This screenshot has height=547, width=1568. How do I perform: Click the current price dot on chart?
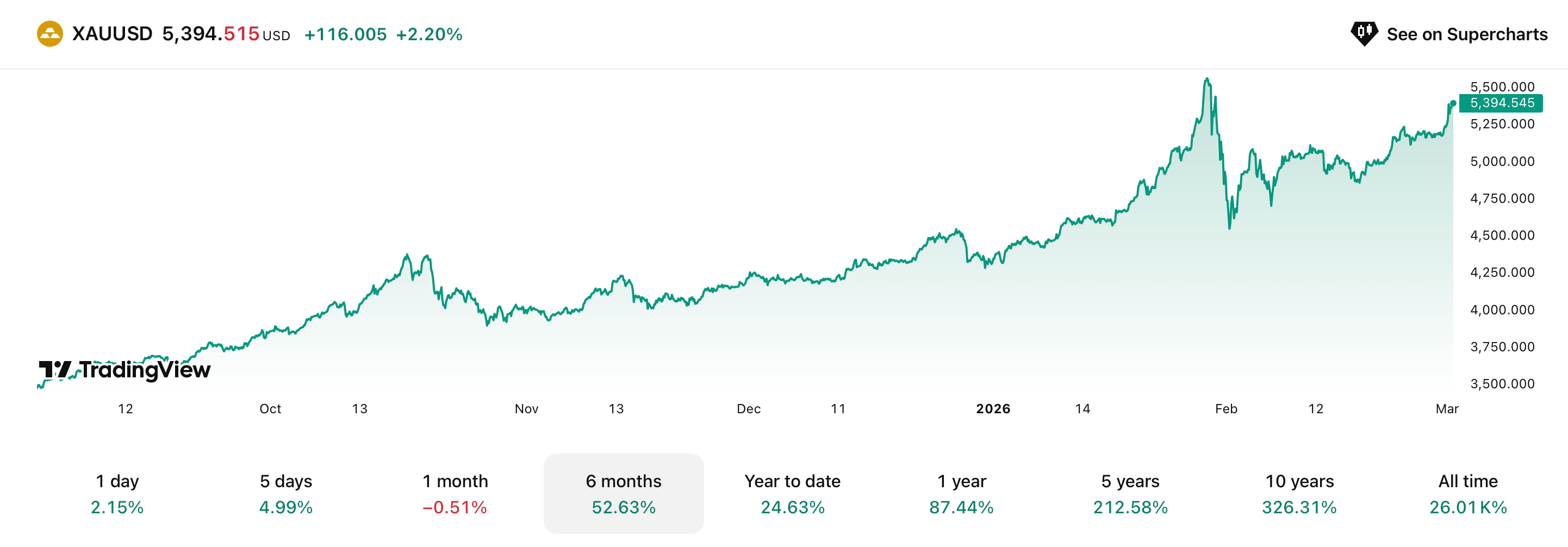(x=1453, y=103)
